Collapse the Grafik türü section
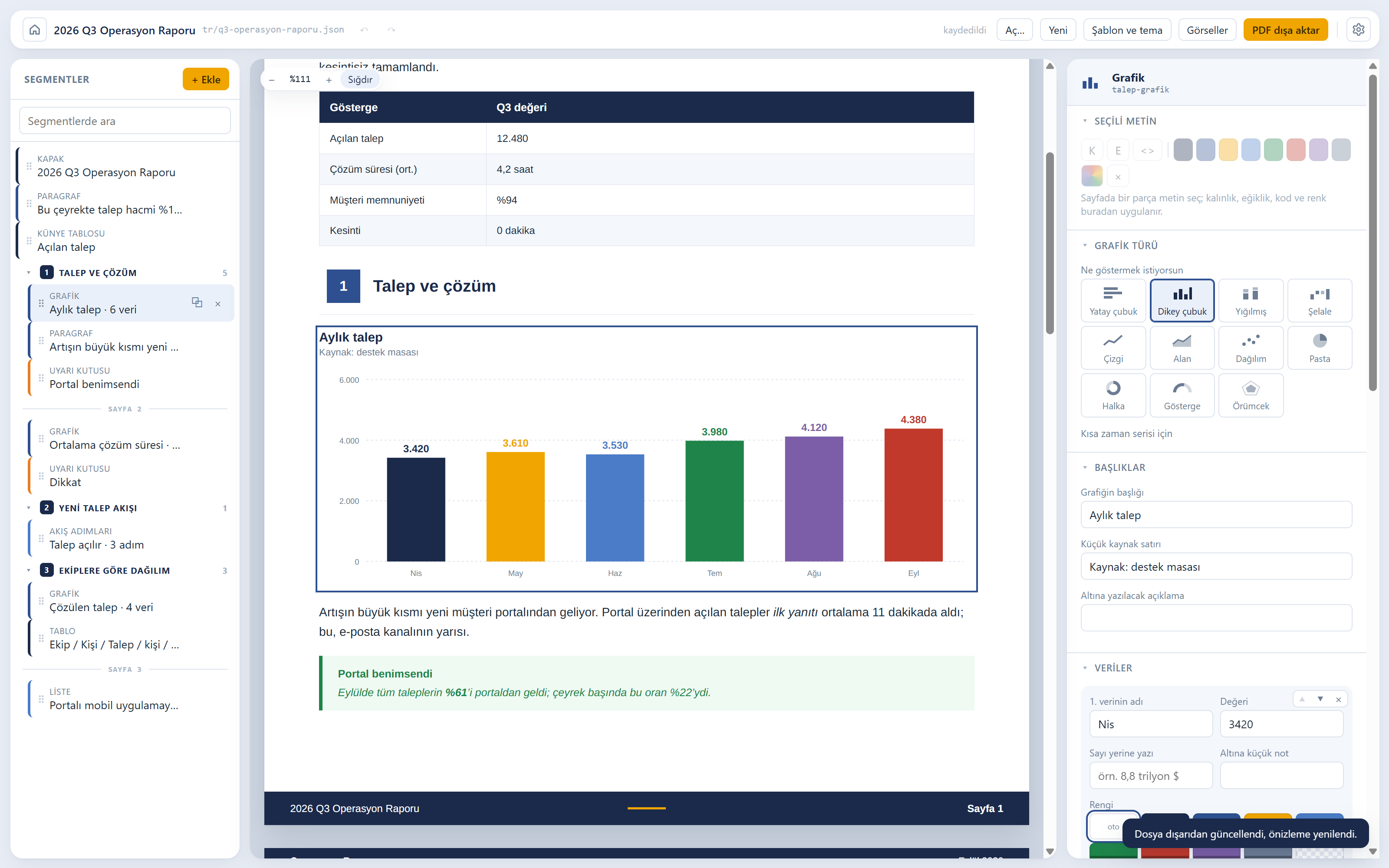The width and height of the screenshot is (1389, 868). [1085, 246]
